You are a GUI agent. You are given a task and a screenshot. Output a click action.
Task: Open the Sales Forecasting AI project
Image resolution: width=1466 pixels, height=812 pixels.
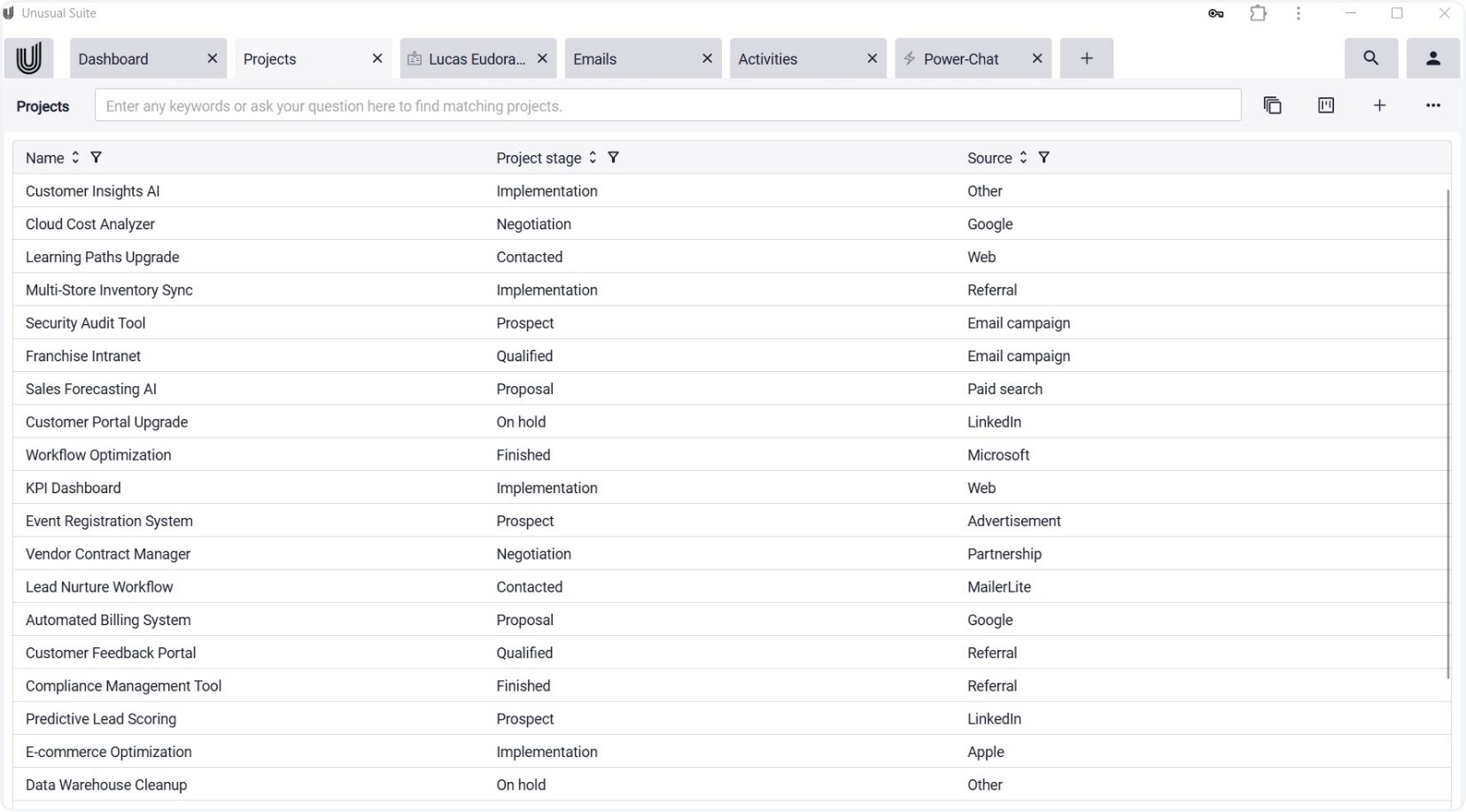click(x=91, y=389)
